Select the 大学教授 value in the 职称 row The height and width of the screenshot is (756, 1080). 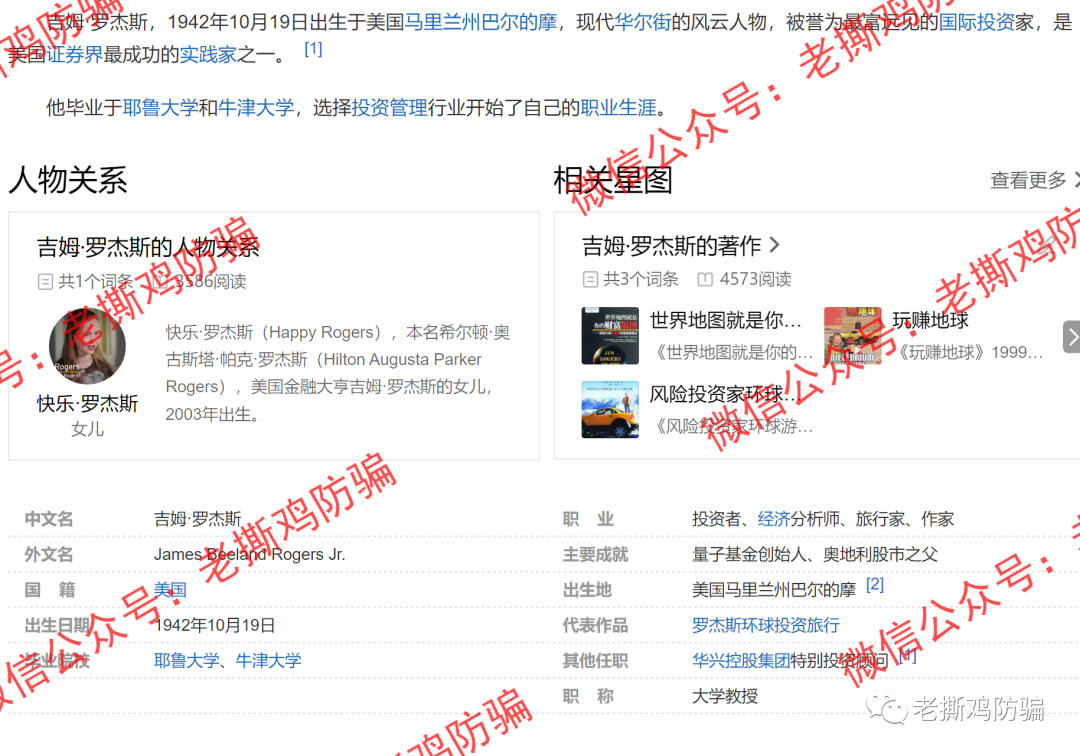point(725,697)
